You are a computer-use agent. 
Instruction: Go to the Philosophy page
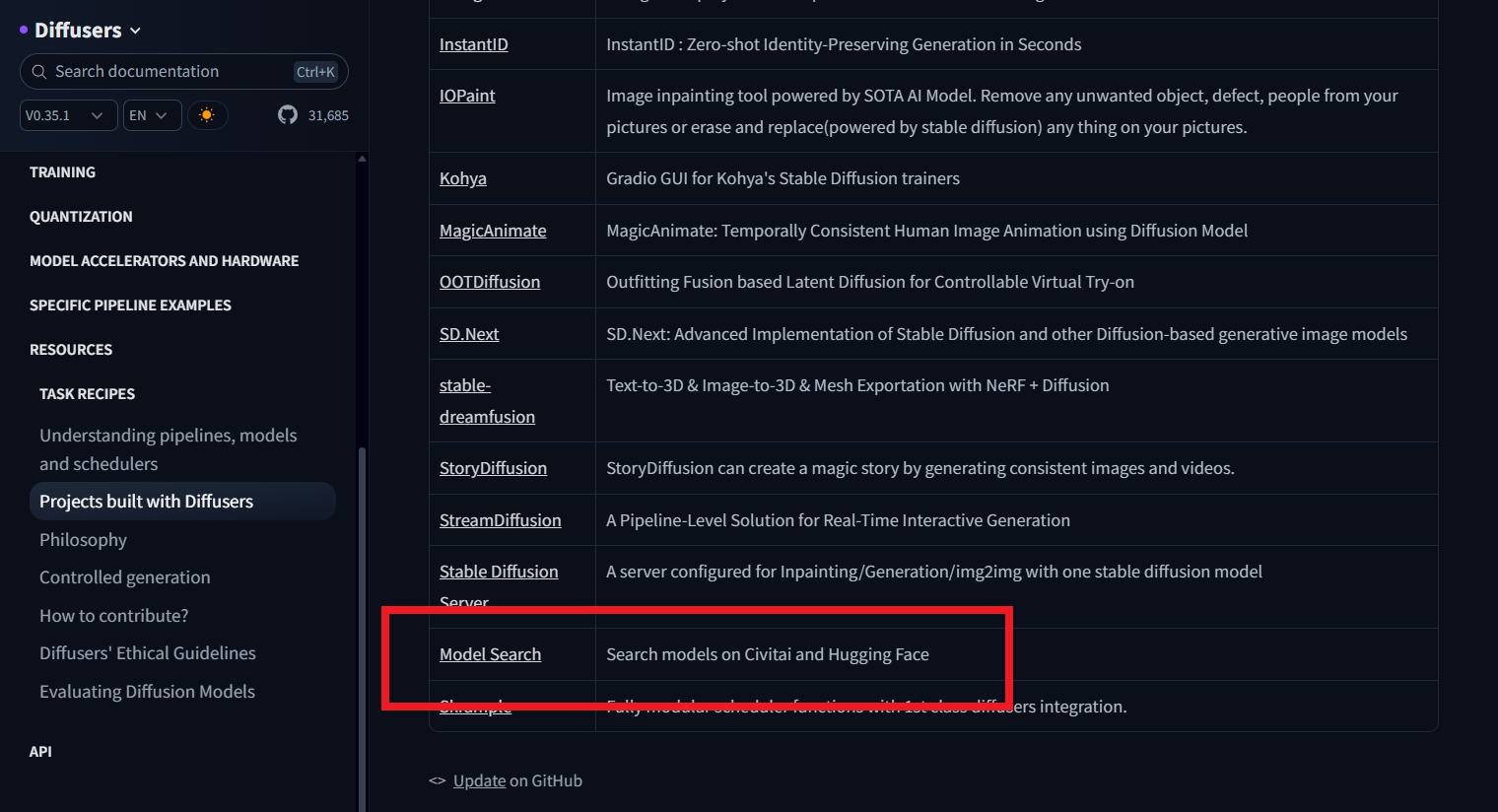83,540
